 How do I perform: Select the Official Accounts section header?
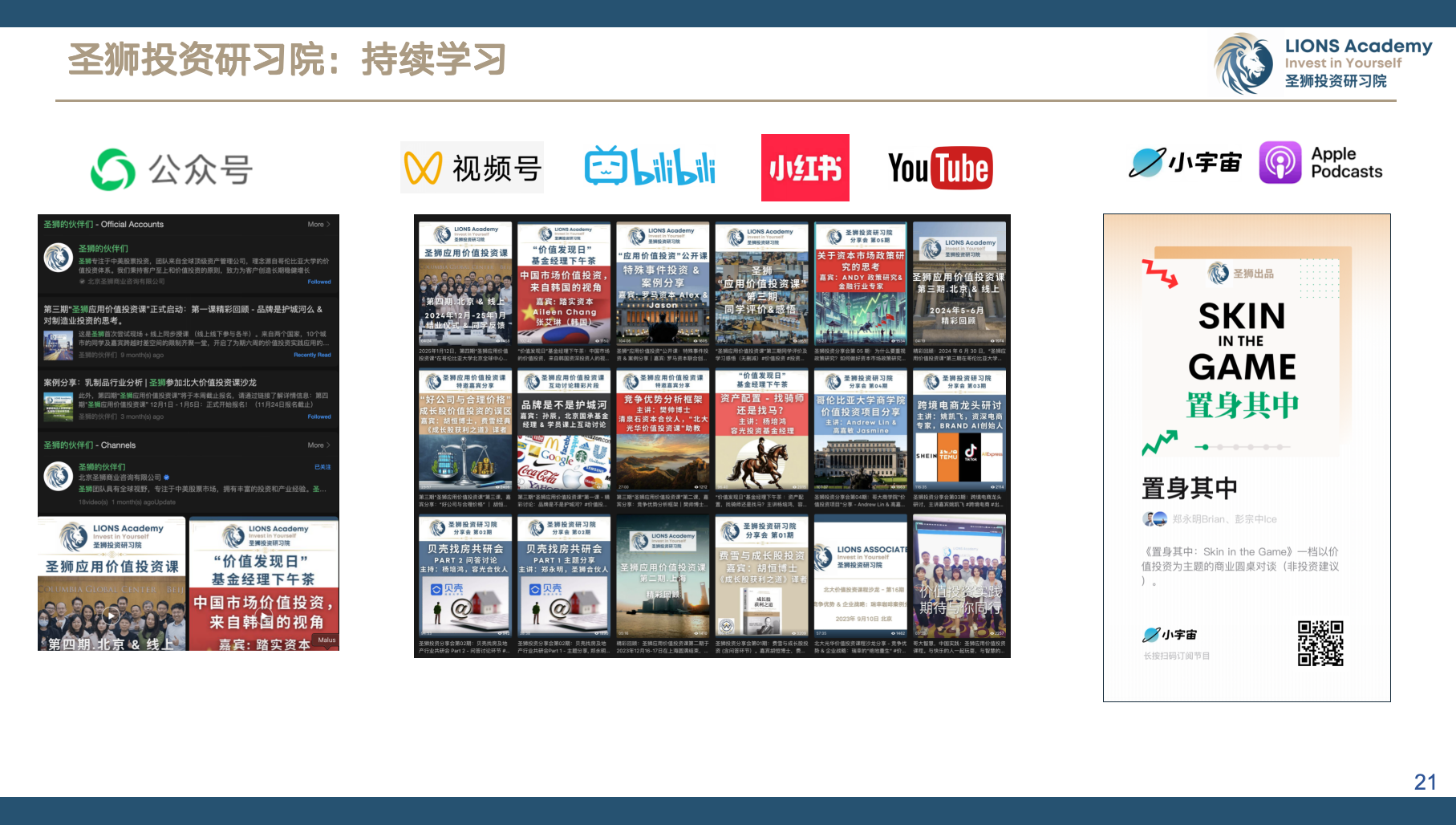[x=103, y=225]
